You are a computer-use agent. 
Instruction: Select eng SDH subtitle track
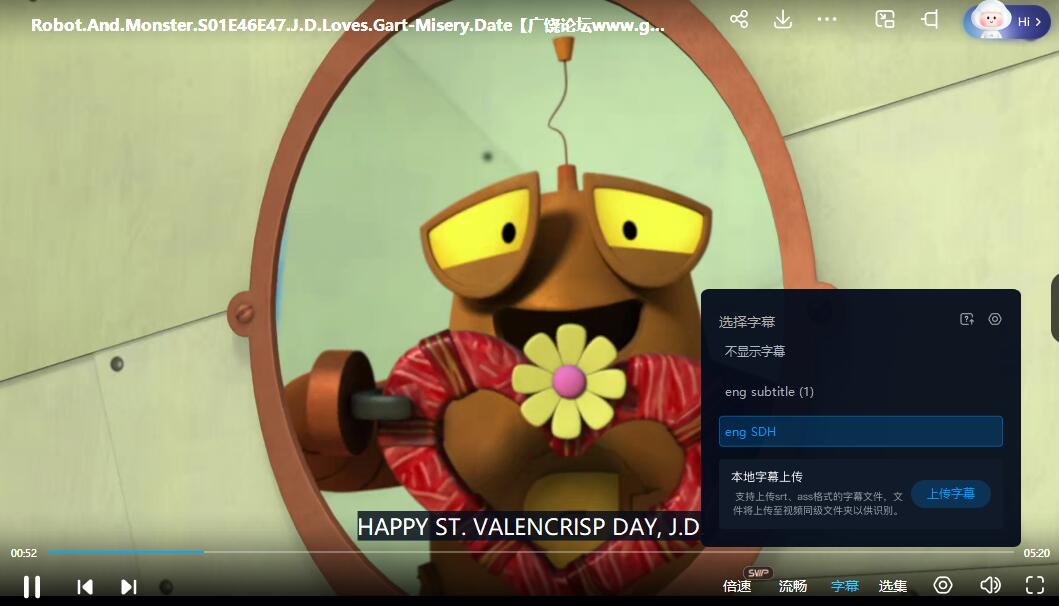pos(860,431)
